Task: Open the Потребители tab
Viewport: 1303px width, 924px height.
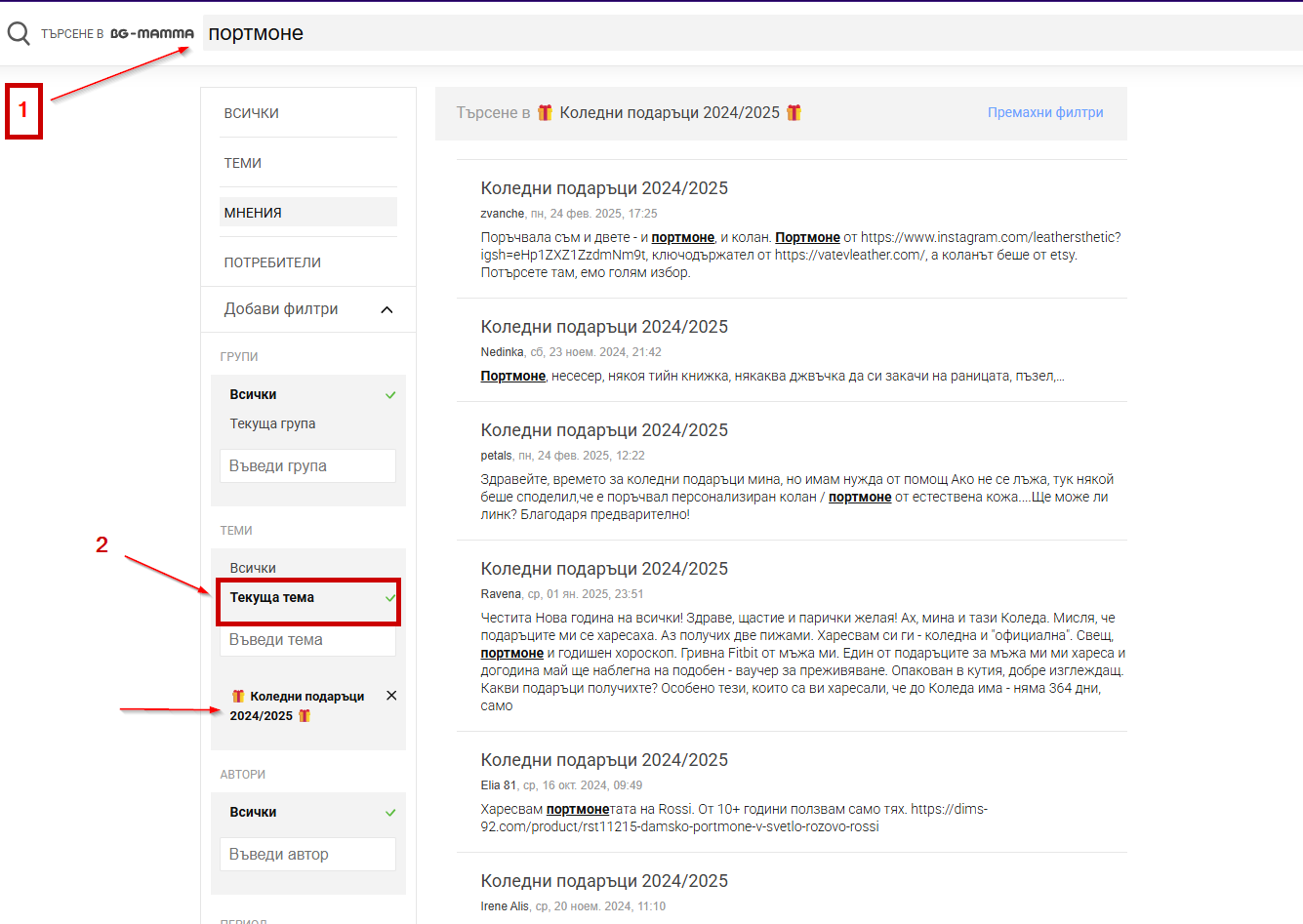Action: pos(272,262)
